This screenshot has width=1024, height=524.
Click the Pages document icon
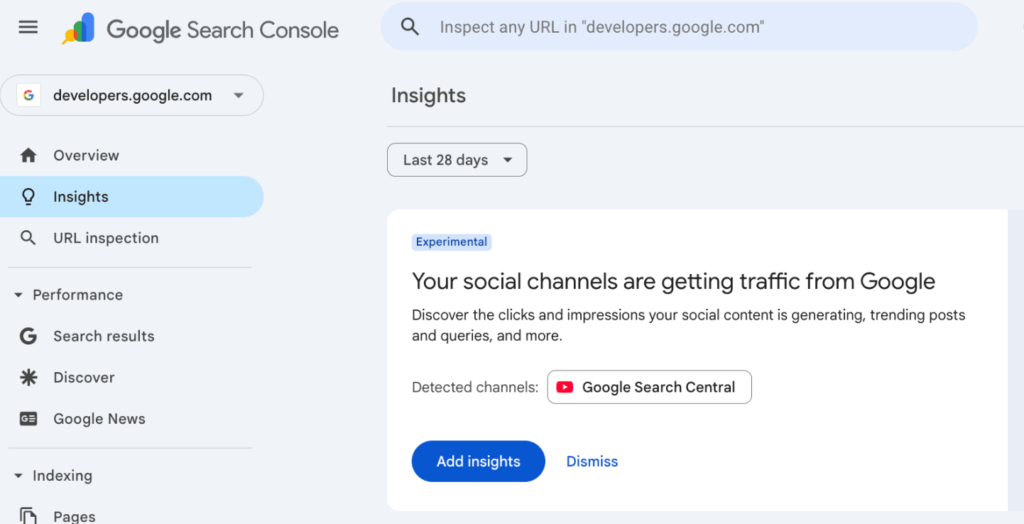click(x=28, y=516)
